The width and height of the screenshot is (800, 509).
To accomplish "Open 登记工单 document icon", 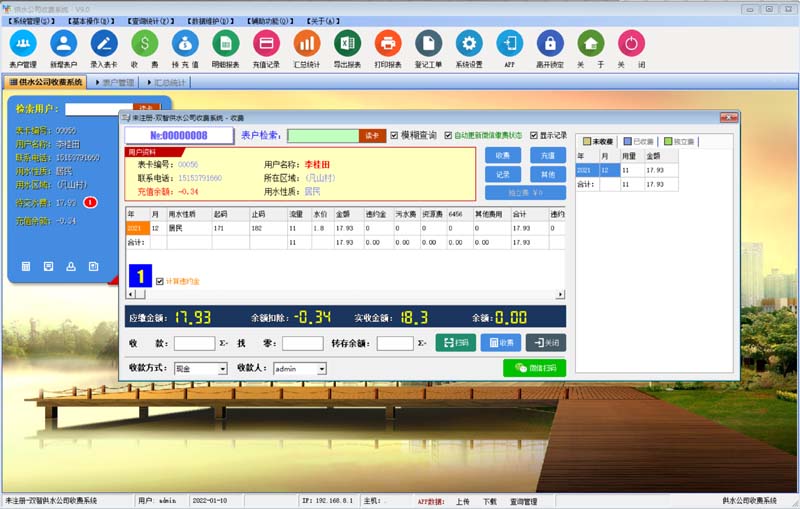I will coord(429,44).
